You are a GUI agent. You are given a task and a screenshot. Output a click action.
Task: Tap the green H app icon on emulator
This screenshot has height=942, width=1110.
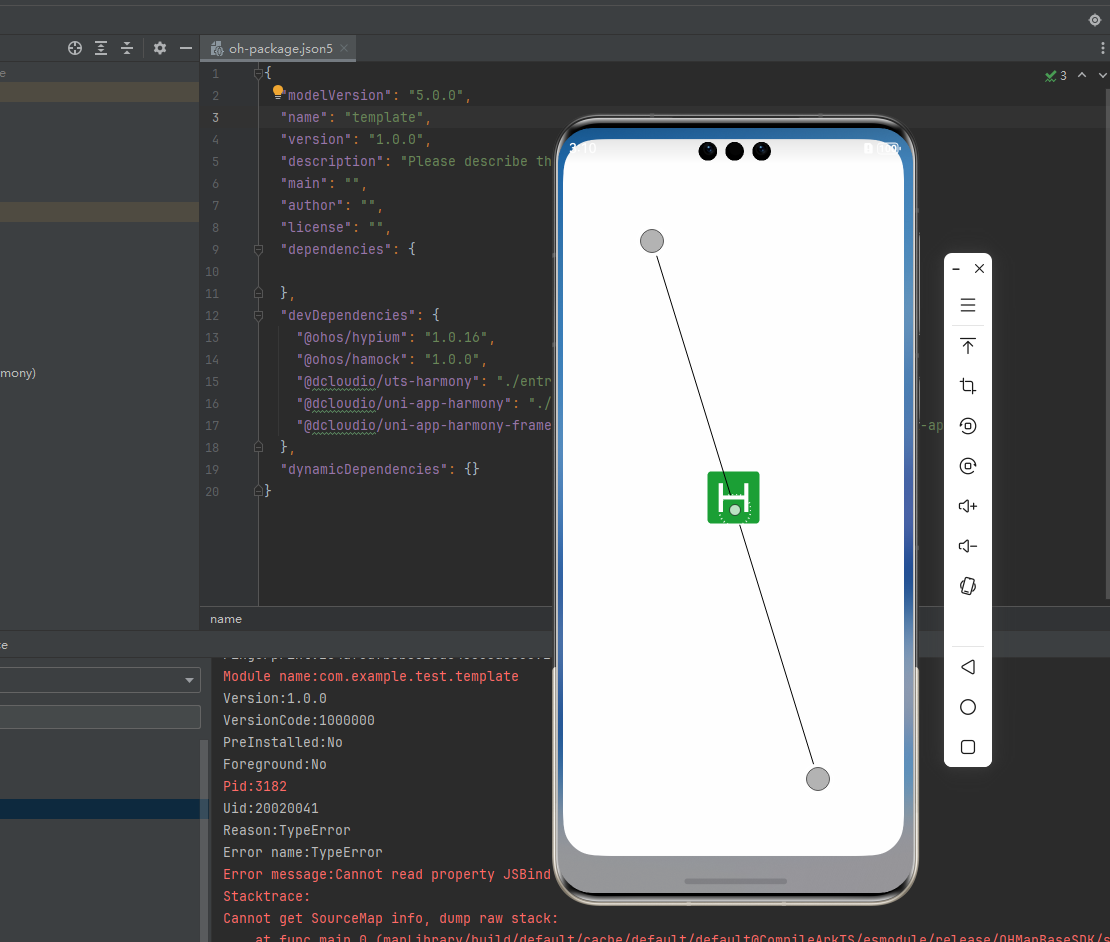733,498
